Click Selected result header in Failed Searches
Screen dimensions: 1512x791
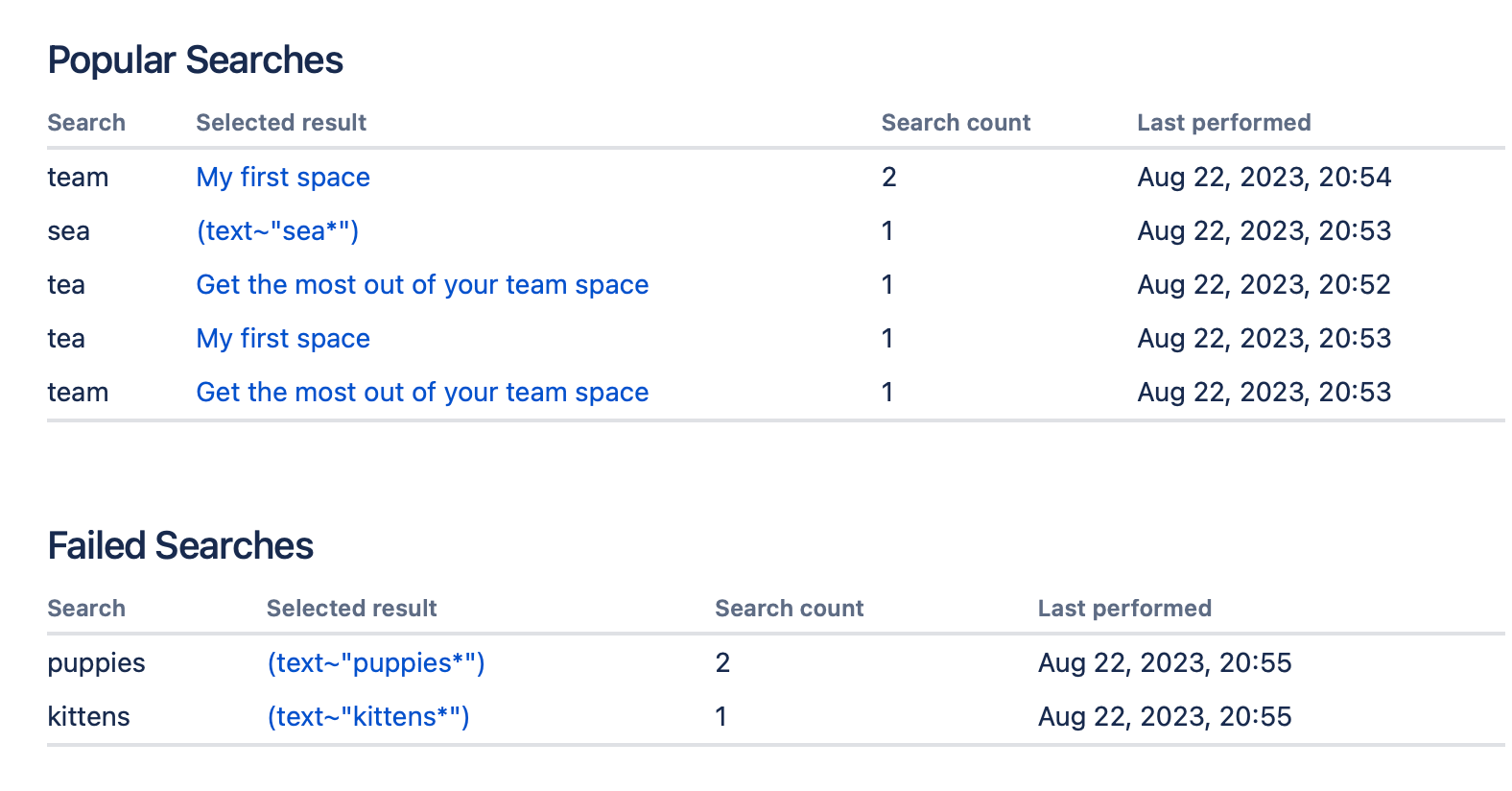(x=352, y=609)
